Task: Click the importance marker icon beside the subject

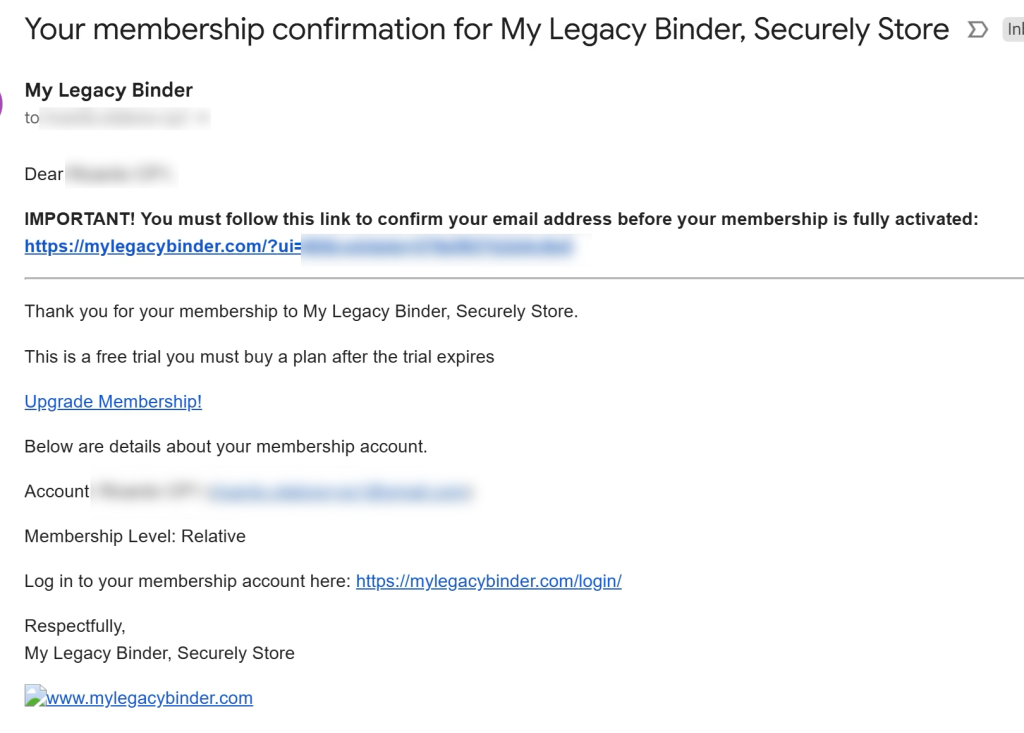Action: click(x=977, y=31)
